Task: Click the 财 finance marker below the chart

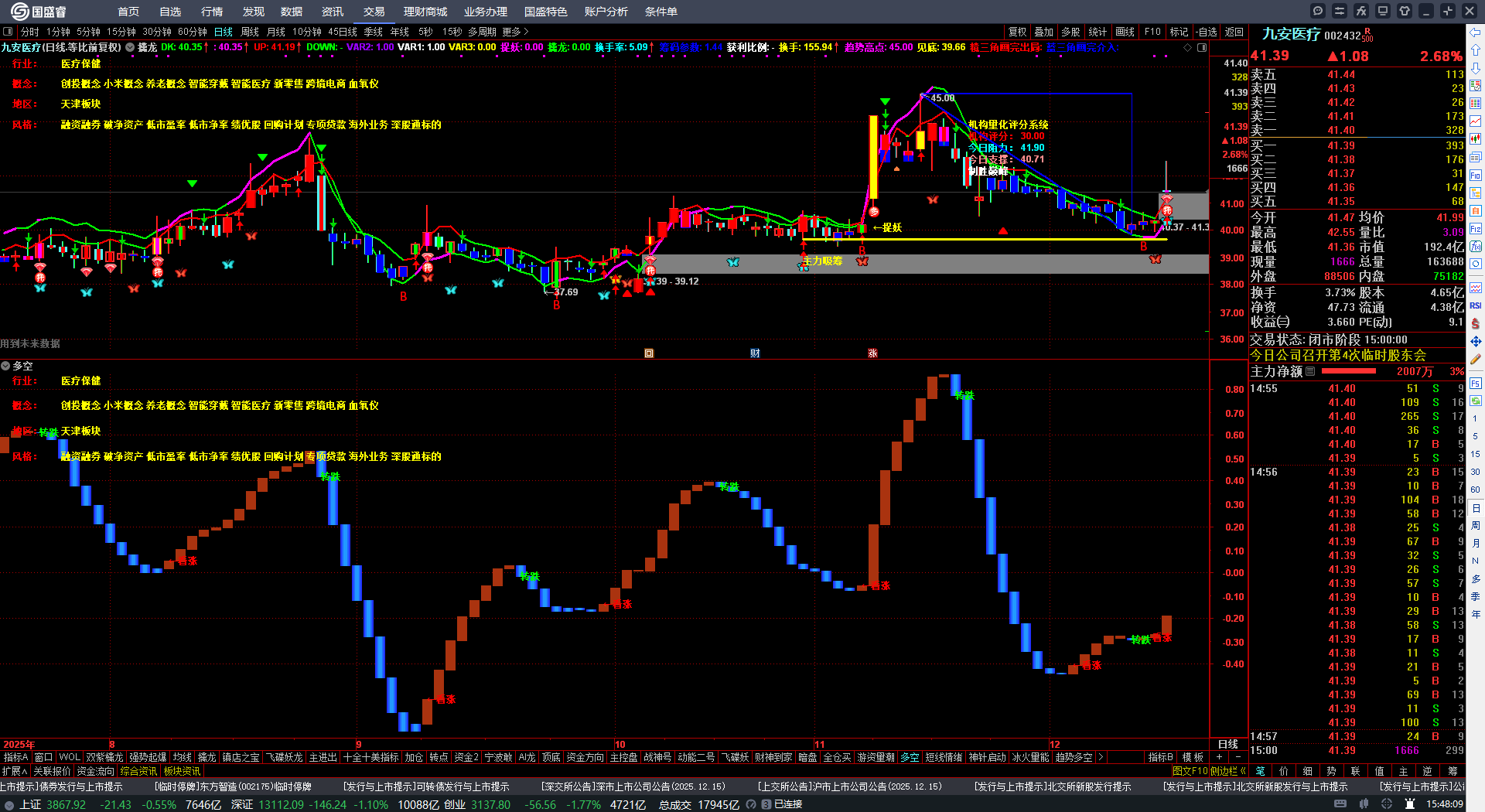Action: (x=755, y=353)
